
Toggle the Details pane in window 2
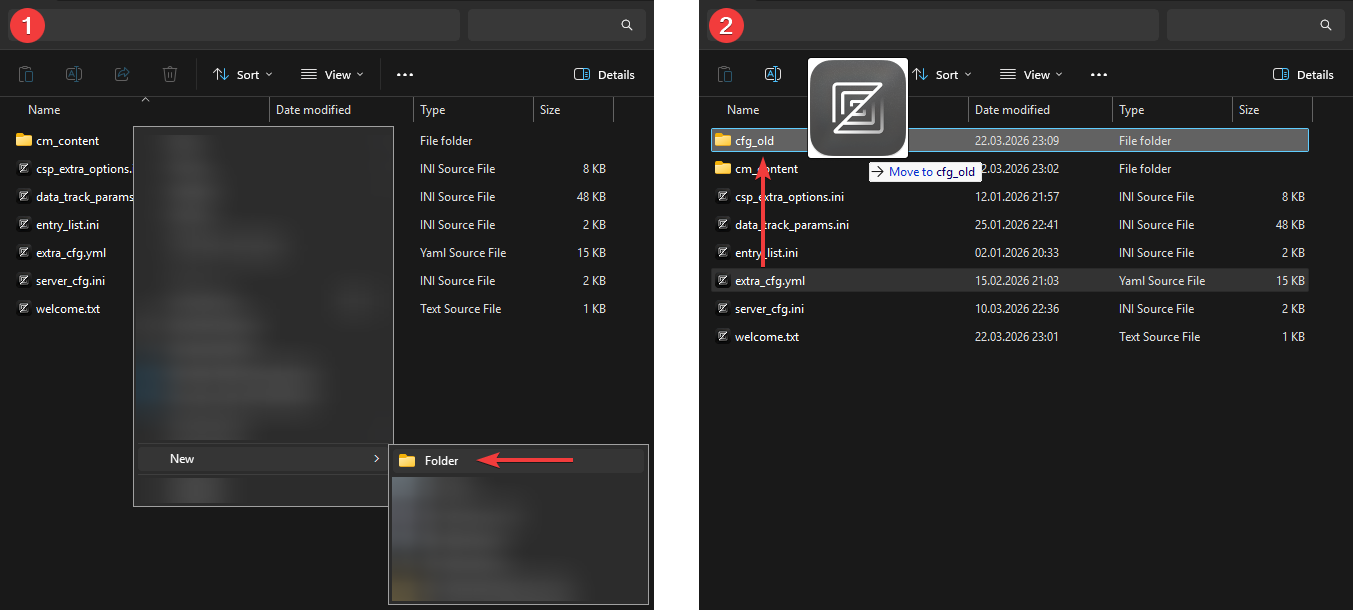pyautogui.click(x=1303, y=74)
